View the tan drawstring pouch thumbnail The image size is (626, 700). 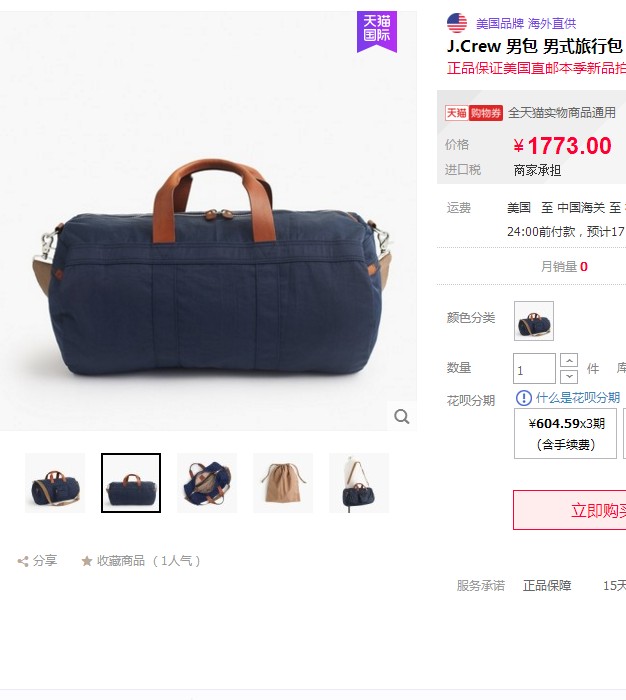click(283, 483)
